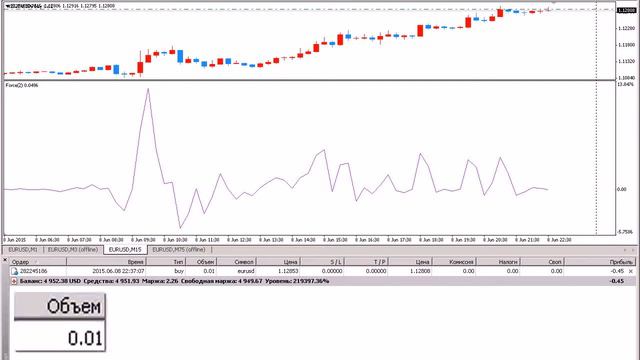
Task: Close the terminal panel with the X at its top-left corner
Action: click(x=5, y=260)
